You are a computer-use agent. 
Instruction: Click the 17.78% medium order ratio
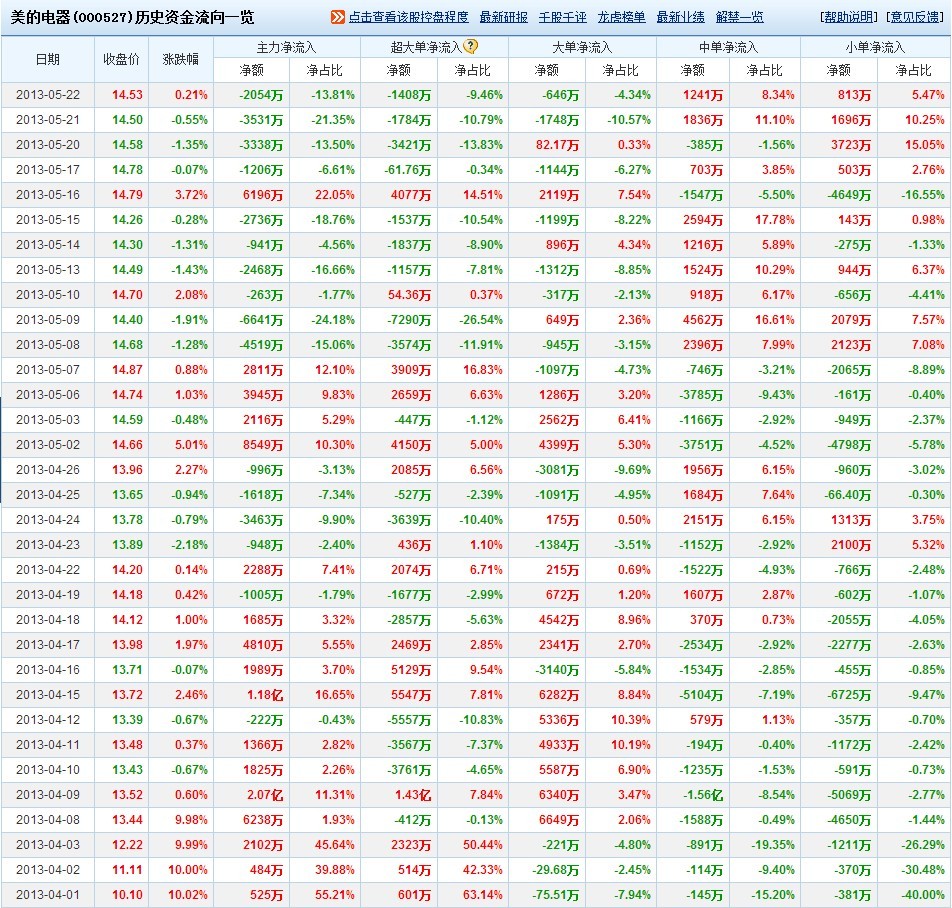(775, 220)
